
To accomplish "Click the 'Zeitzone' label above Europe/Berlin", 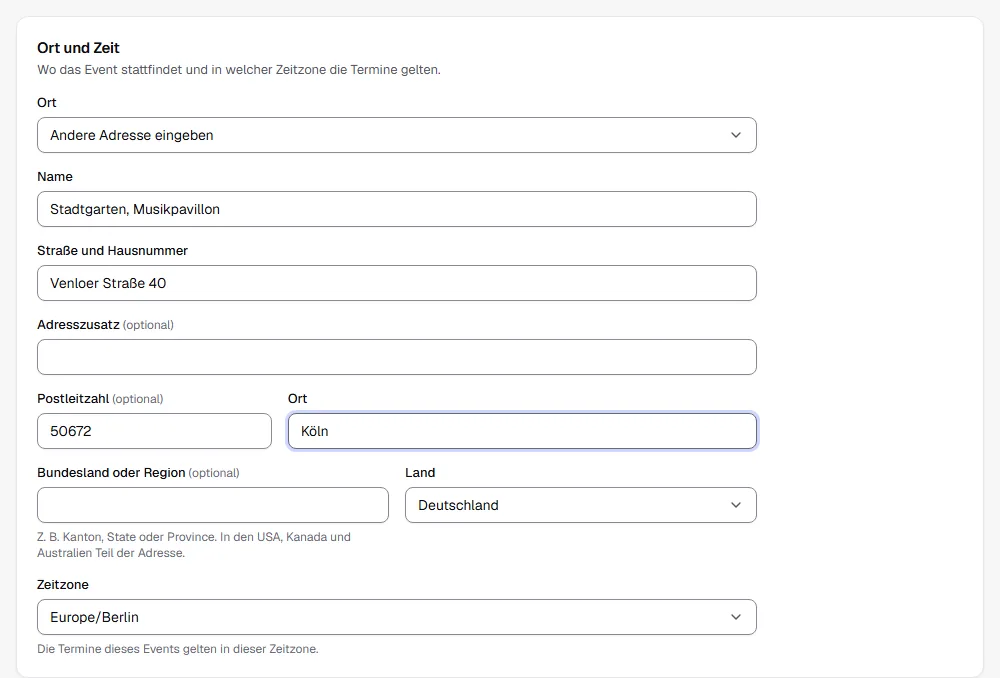I will (62, 585).
